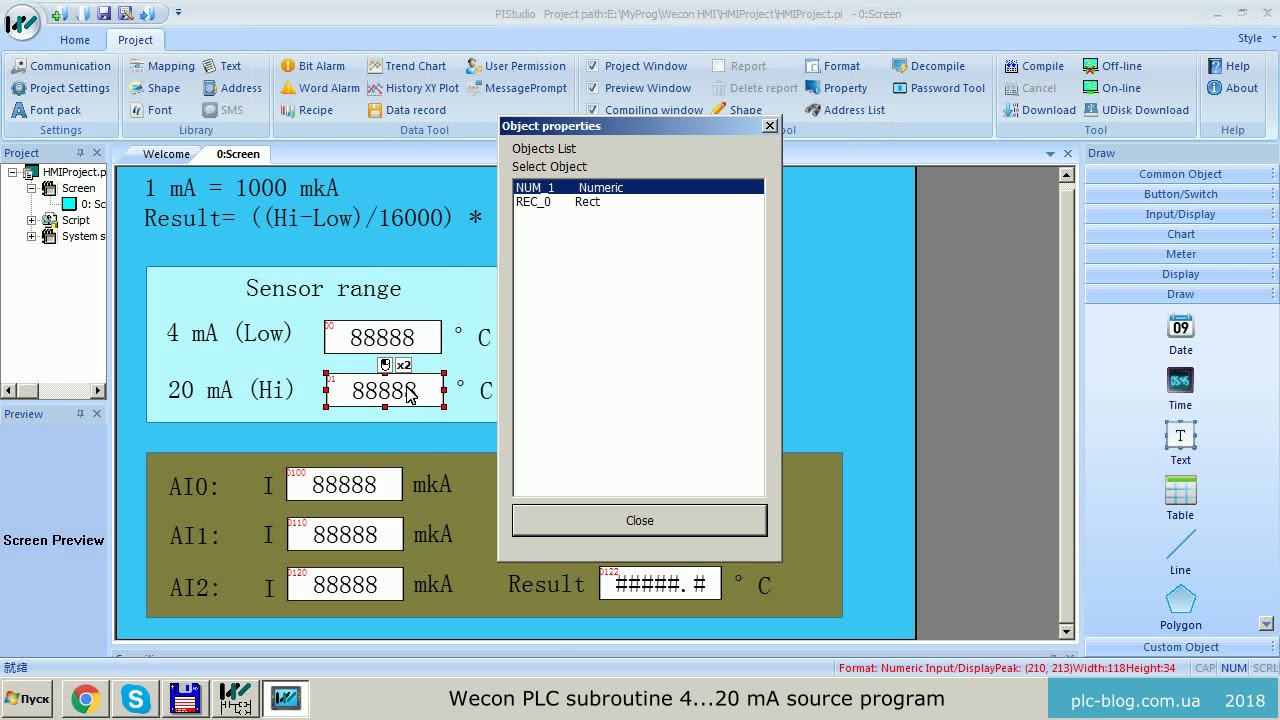Open Help in ribbon
The image size is (1280, 720).
pos(1228,66)
